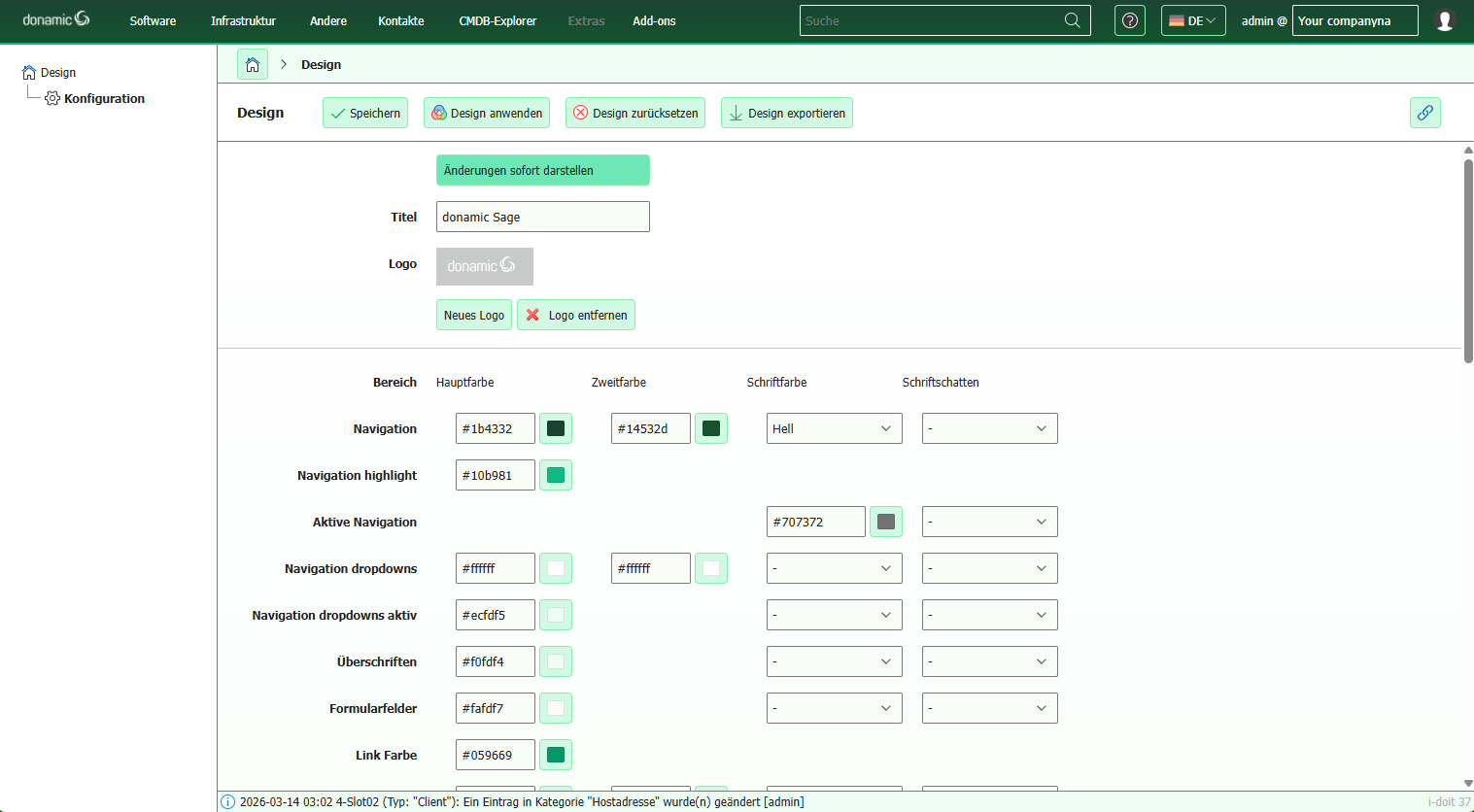Viewport: 1474px width, 812px height.
Task: Toggle 'Änderungen sofort darstellen'
Action: pos(542,170)
